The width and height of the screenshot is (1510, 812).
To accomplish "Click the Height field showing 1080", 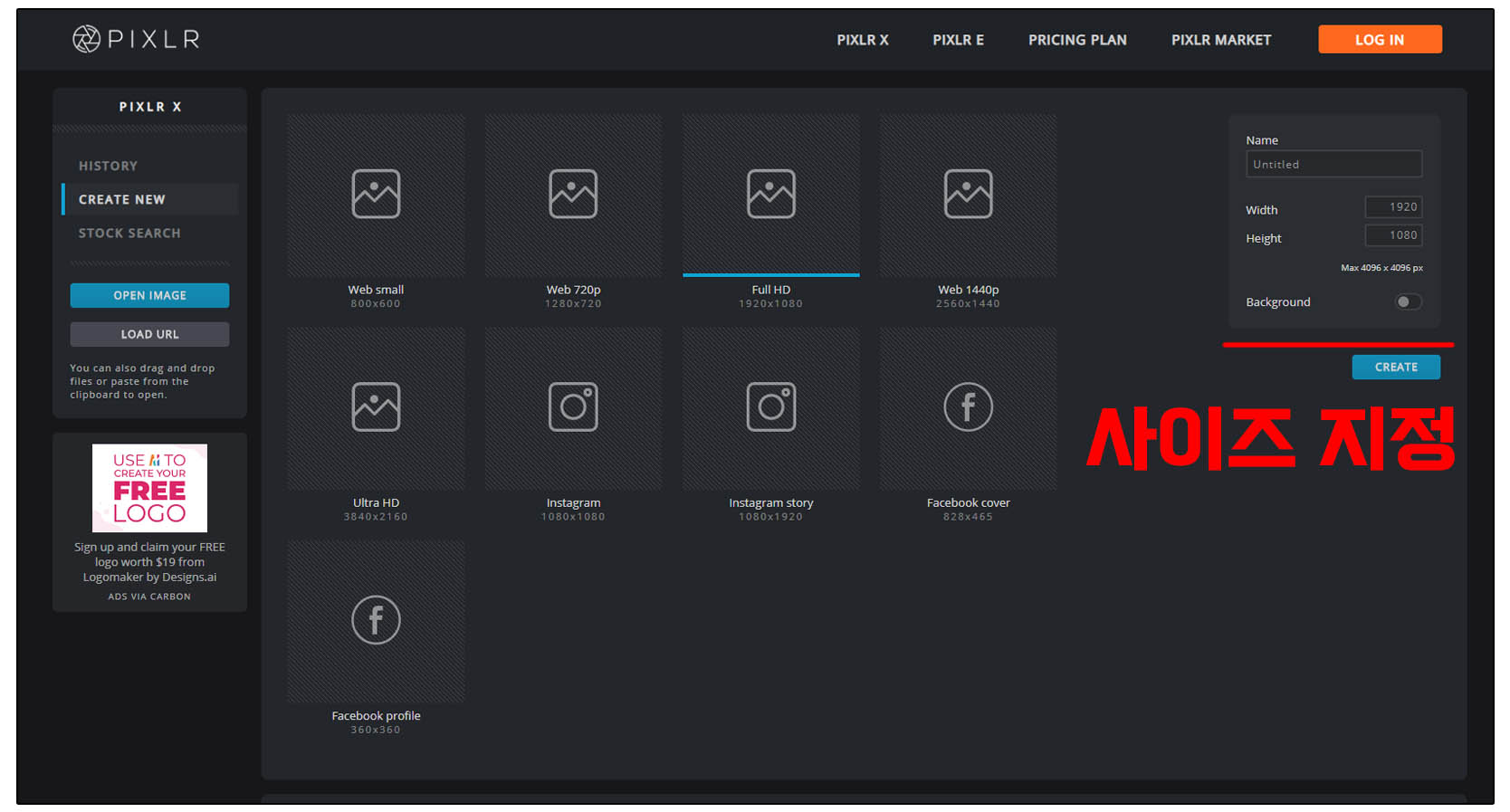I will click(x=1393, y=235).
